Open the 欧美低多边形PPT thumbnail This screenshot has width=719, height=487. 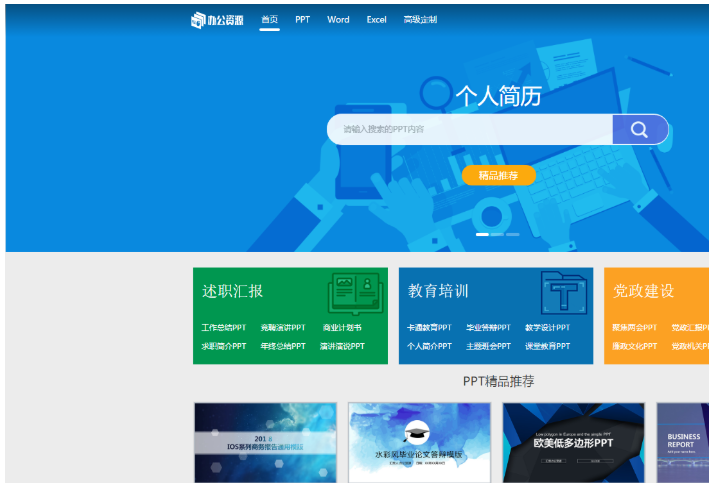[x=573, y=443]
